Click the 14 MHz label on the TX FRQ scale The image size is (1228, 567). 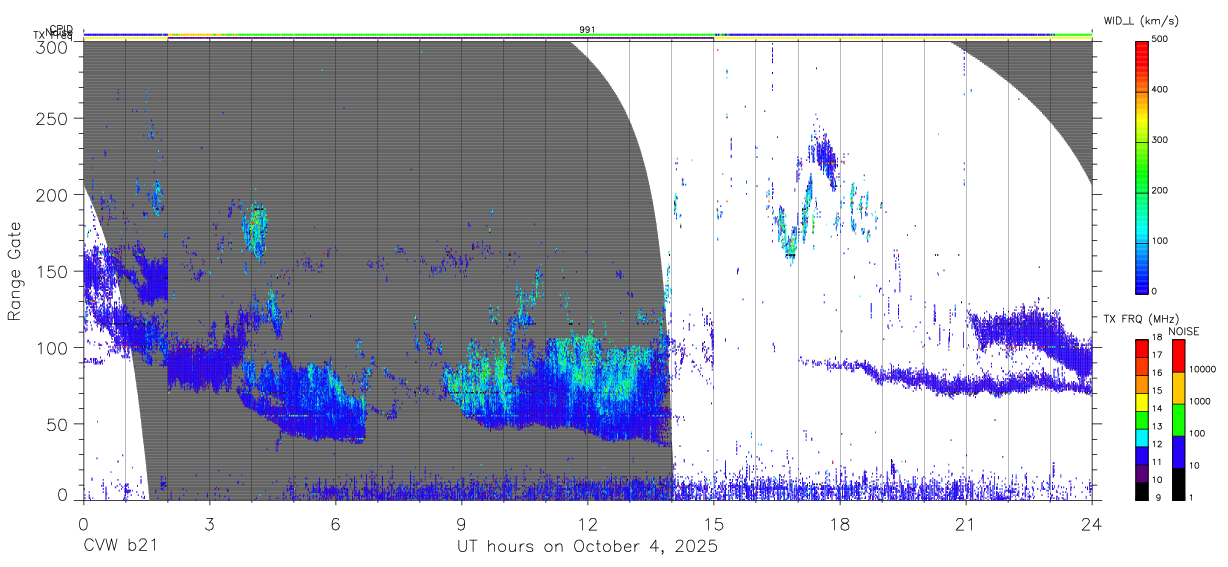pyautogui.click(x=1159, y=408)
